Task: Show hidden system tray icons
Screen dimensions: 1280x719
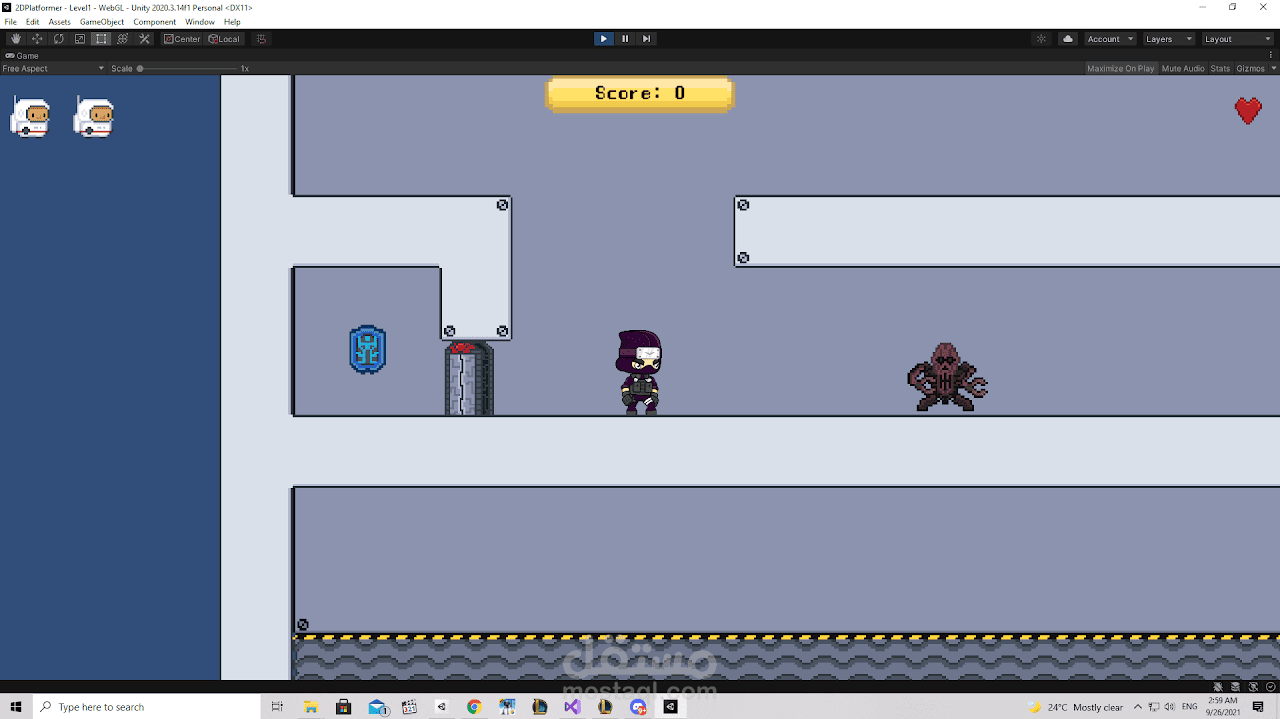Action: coord(1138,707)
